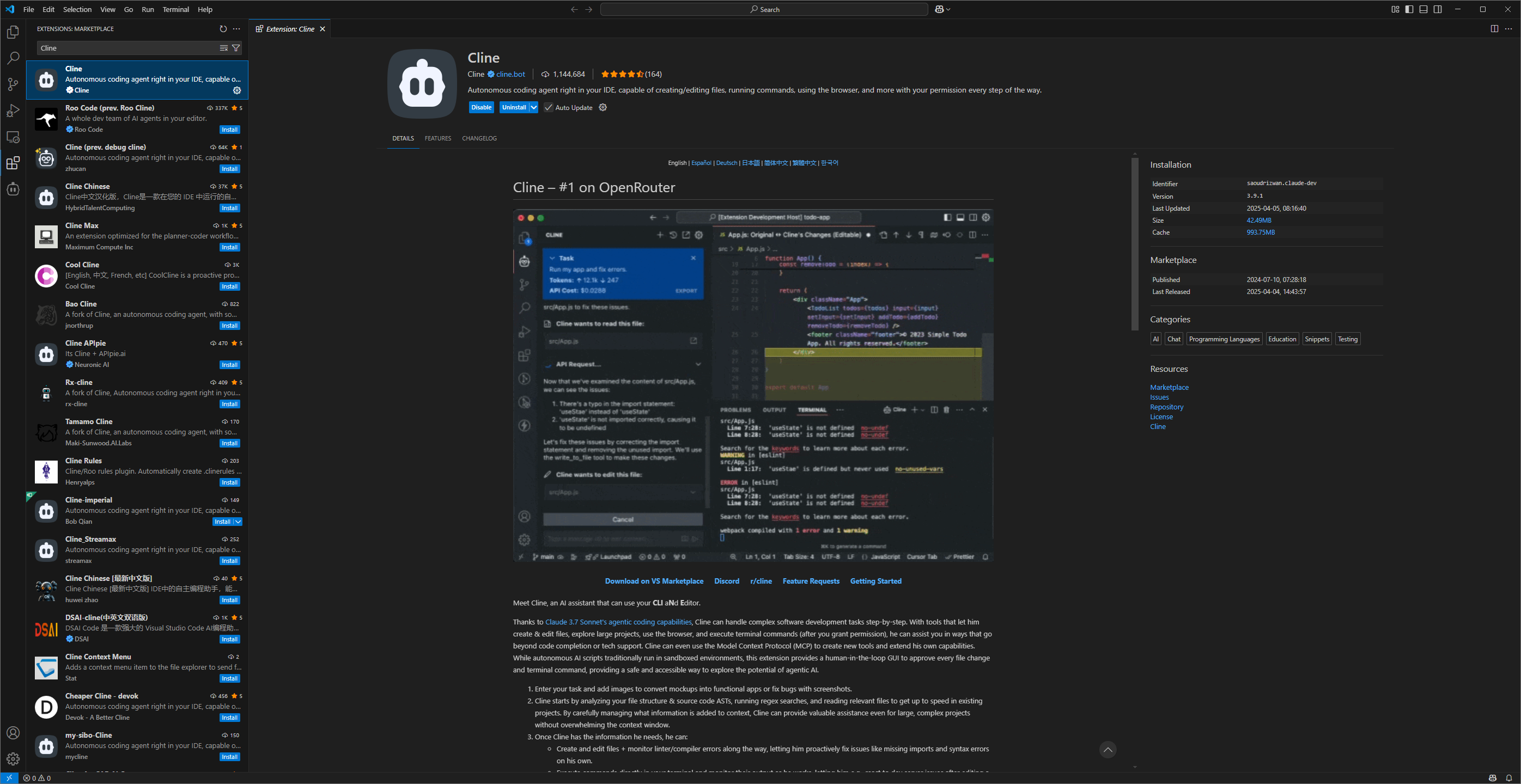Open Run and Debug in the activity bar

13,111
